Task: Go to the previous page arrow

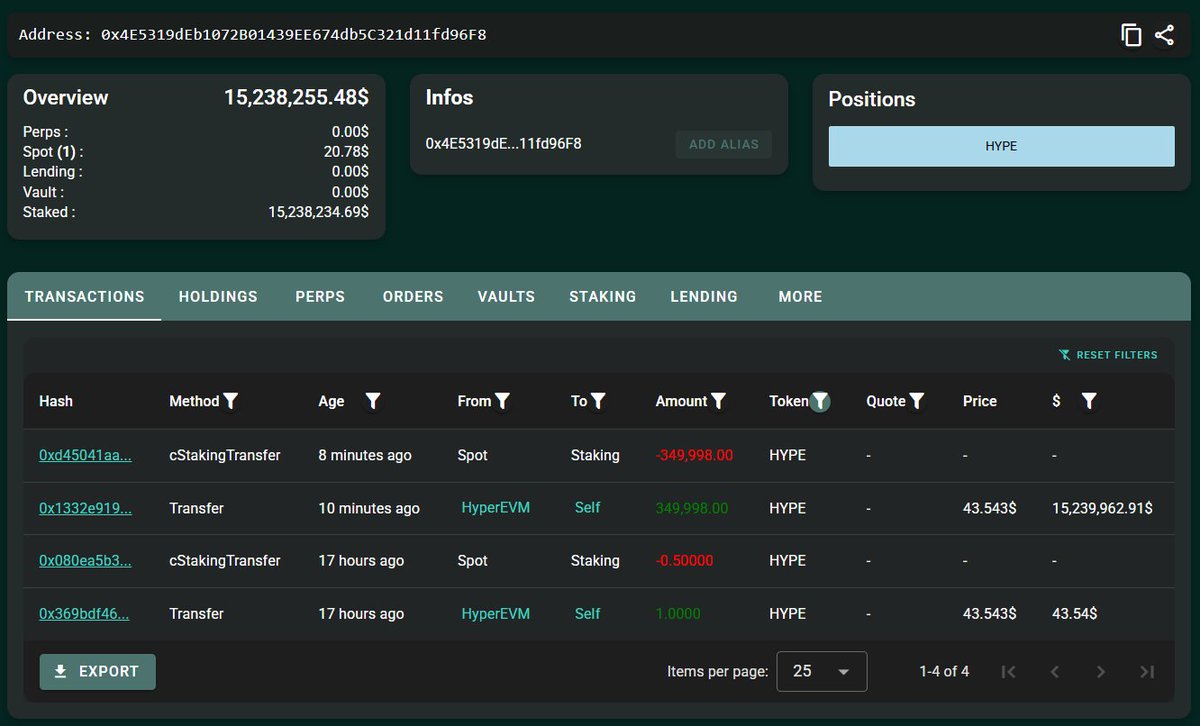Action: (1055, 672)
